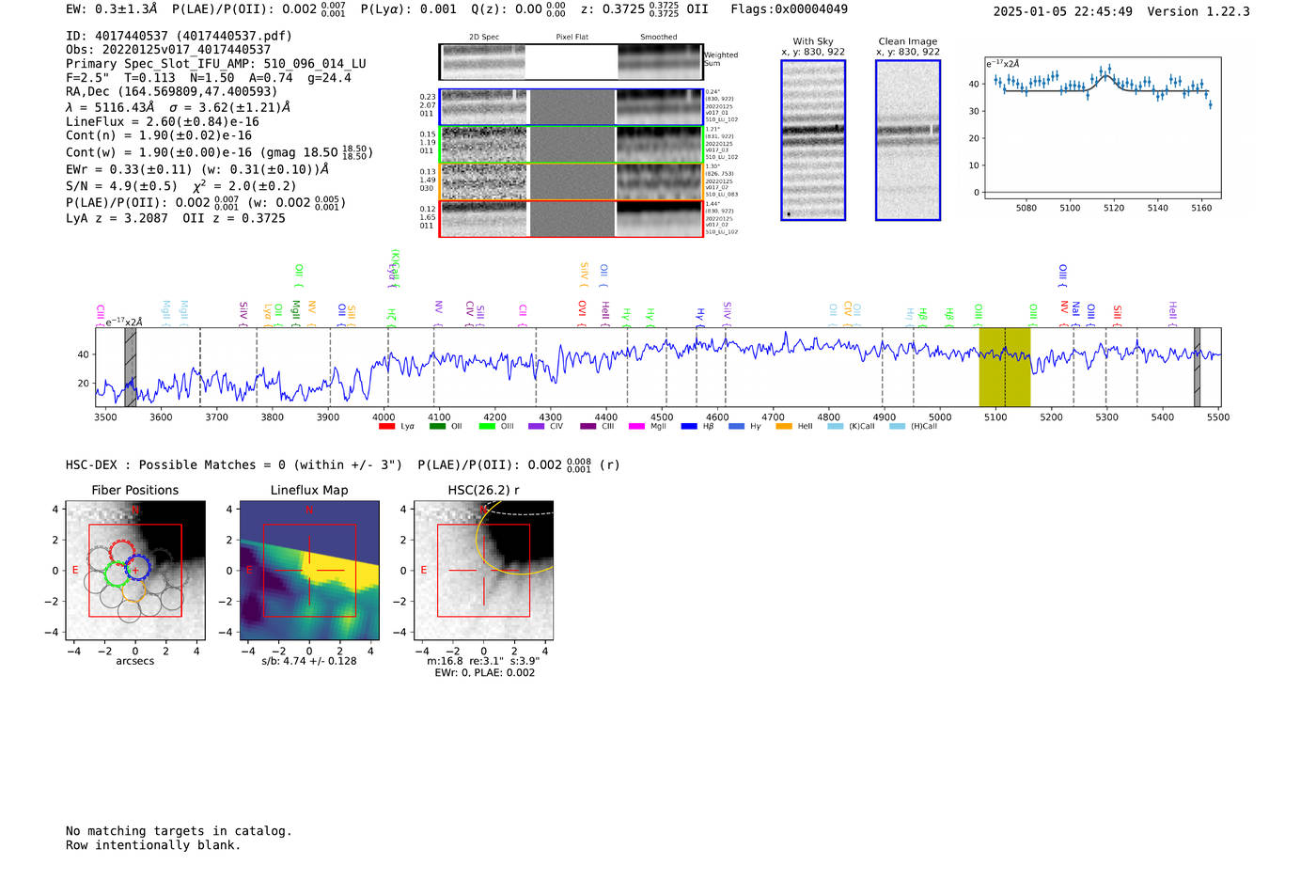Image resolution: width=1316 pixels, height=896 pixels.
Task: Click the Hγ legend swatch
Action: click(x=736, y=427)
